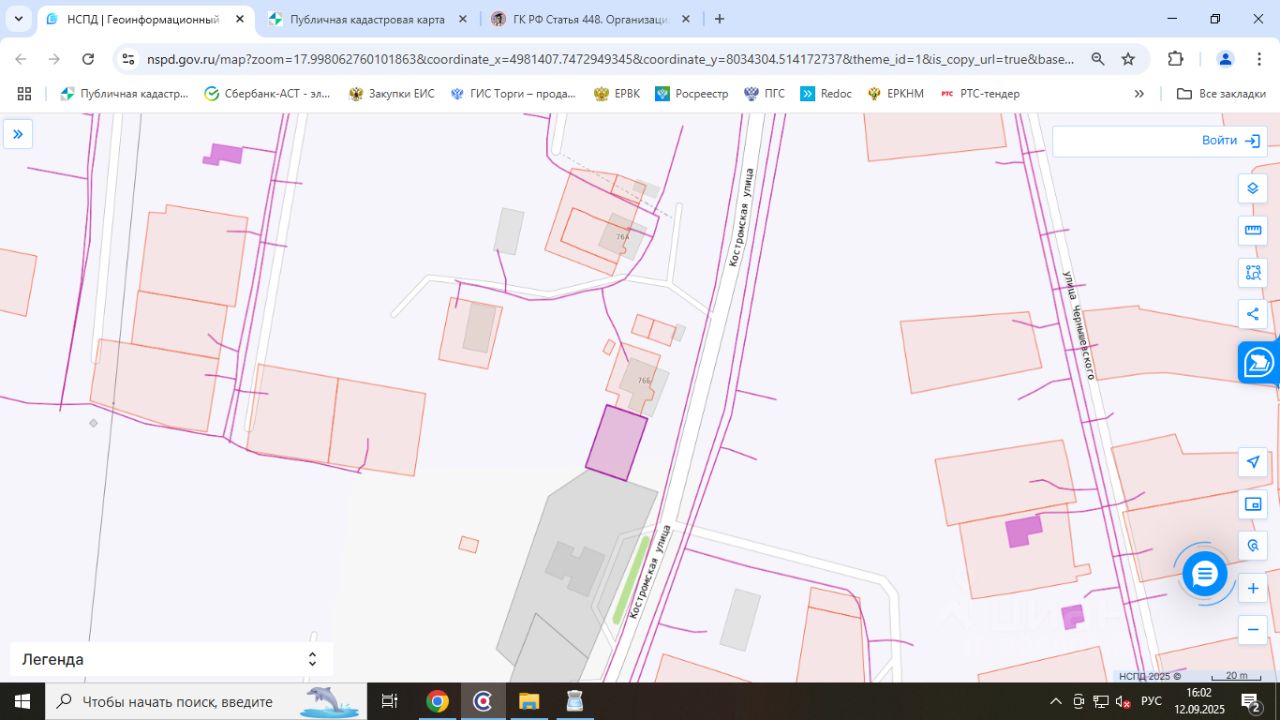Click building labeled 76А on map
Image resolution: width=1280 pixels, height=720 pixels.
point(623,237)
